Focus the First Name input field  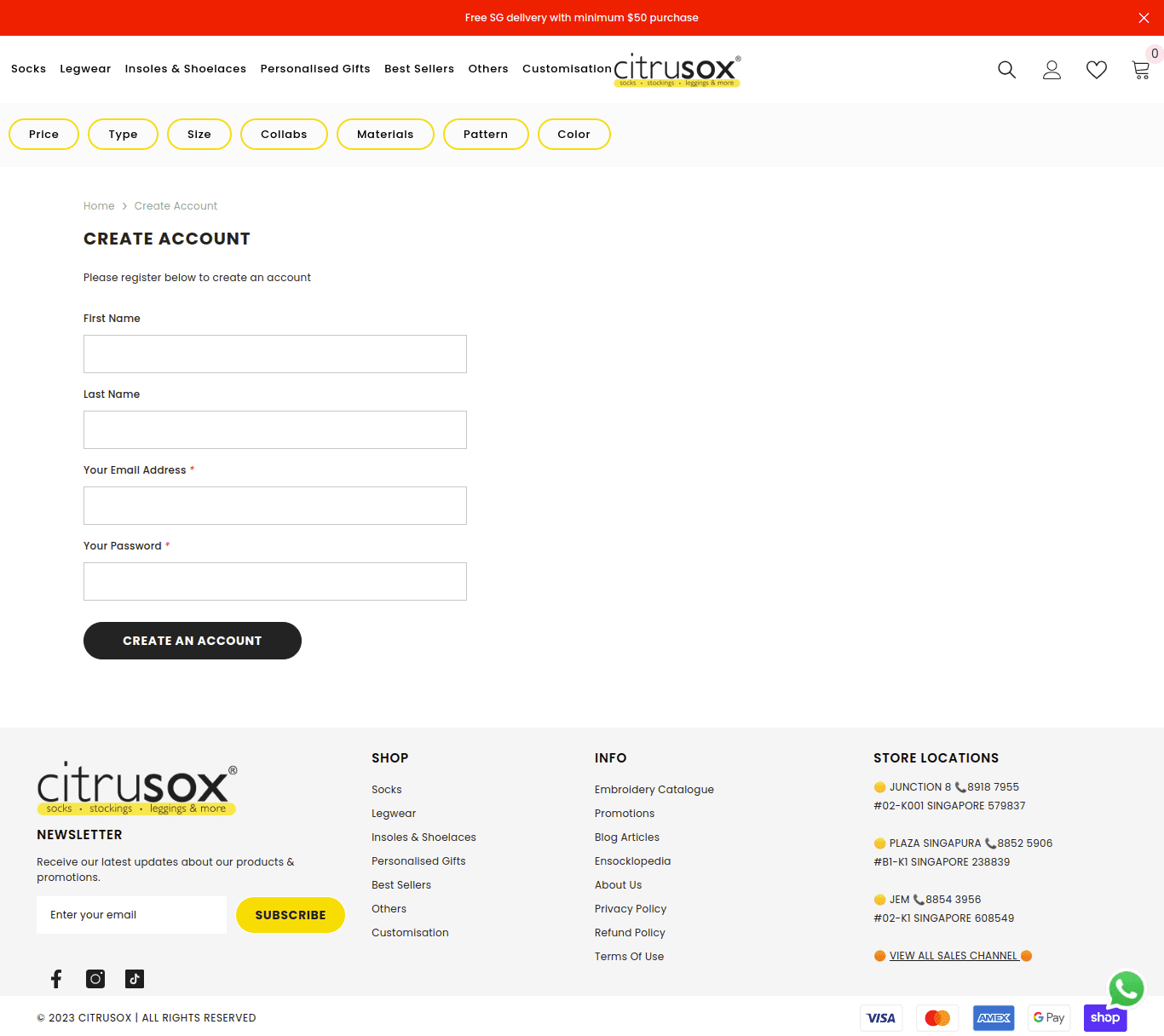click(x=275, y=354)
